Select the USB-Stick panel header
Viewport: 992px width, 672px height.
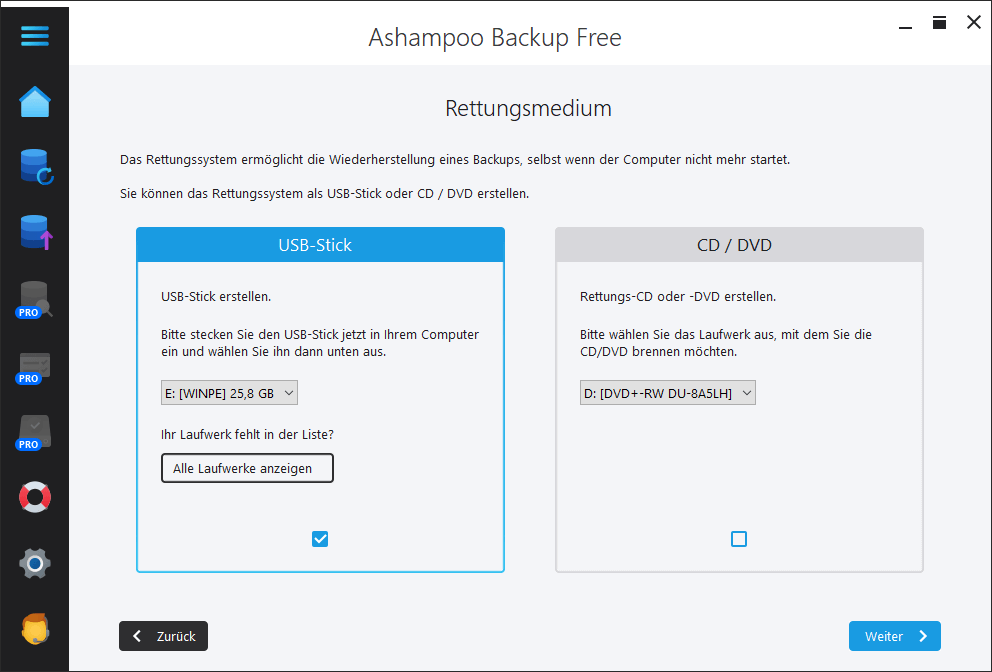[x=320, y=245]
